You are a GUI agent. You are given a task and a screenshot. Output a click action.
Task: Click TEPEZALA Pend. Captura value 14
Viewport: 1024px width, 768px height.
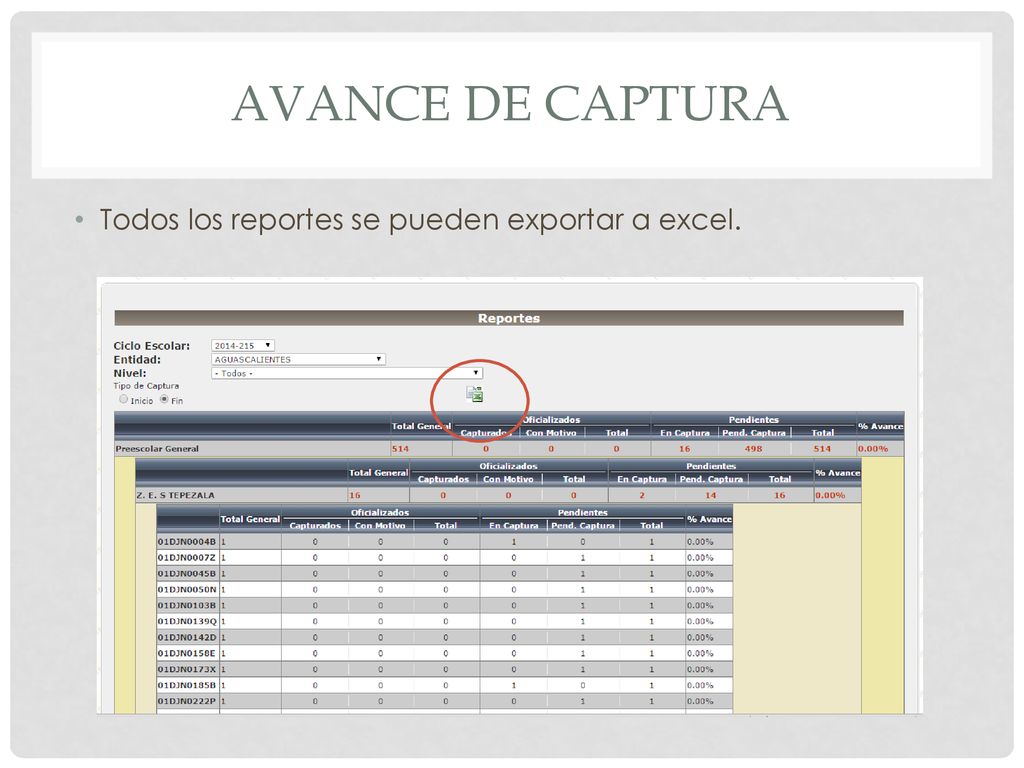click(x=711, y=495)
